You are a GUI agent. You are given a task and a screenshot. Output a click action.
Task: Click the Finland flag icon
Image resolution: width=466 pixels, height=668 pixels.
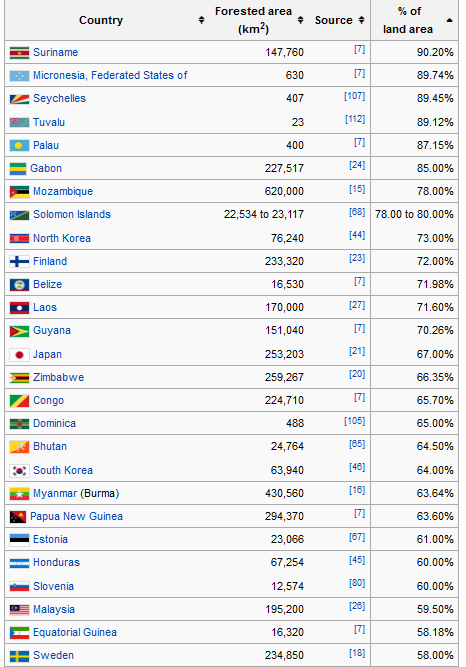(x=19, y=262)
